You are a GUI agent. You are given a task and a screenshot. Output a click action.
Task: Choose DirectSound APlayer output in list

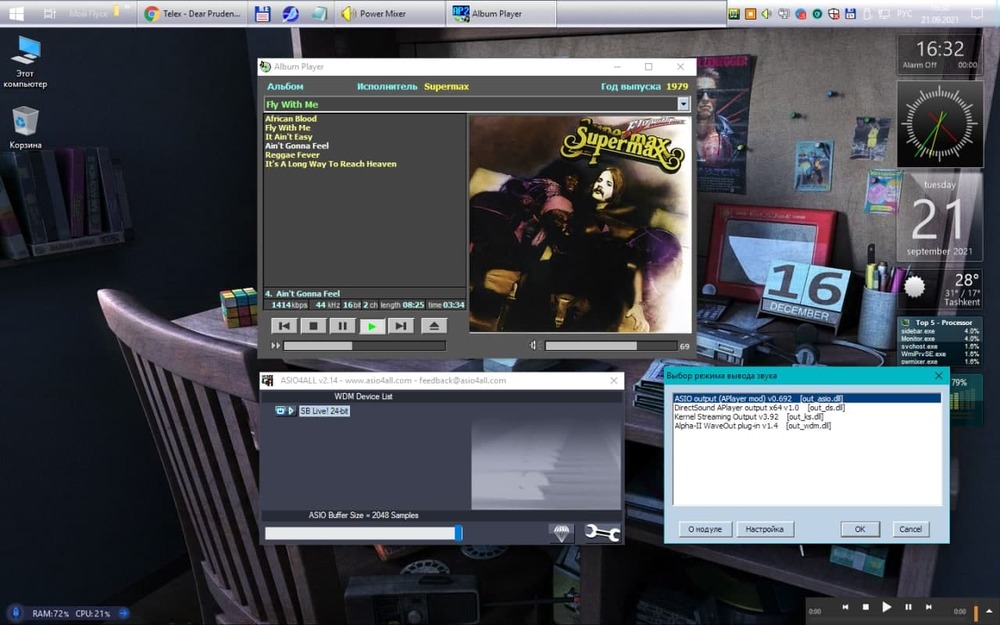(x=759, y=407)
